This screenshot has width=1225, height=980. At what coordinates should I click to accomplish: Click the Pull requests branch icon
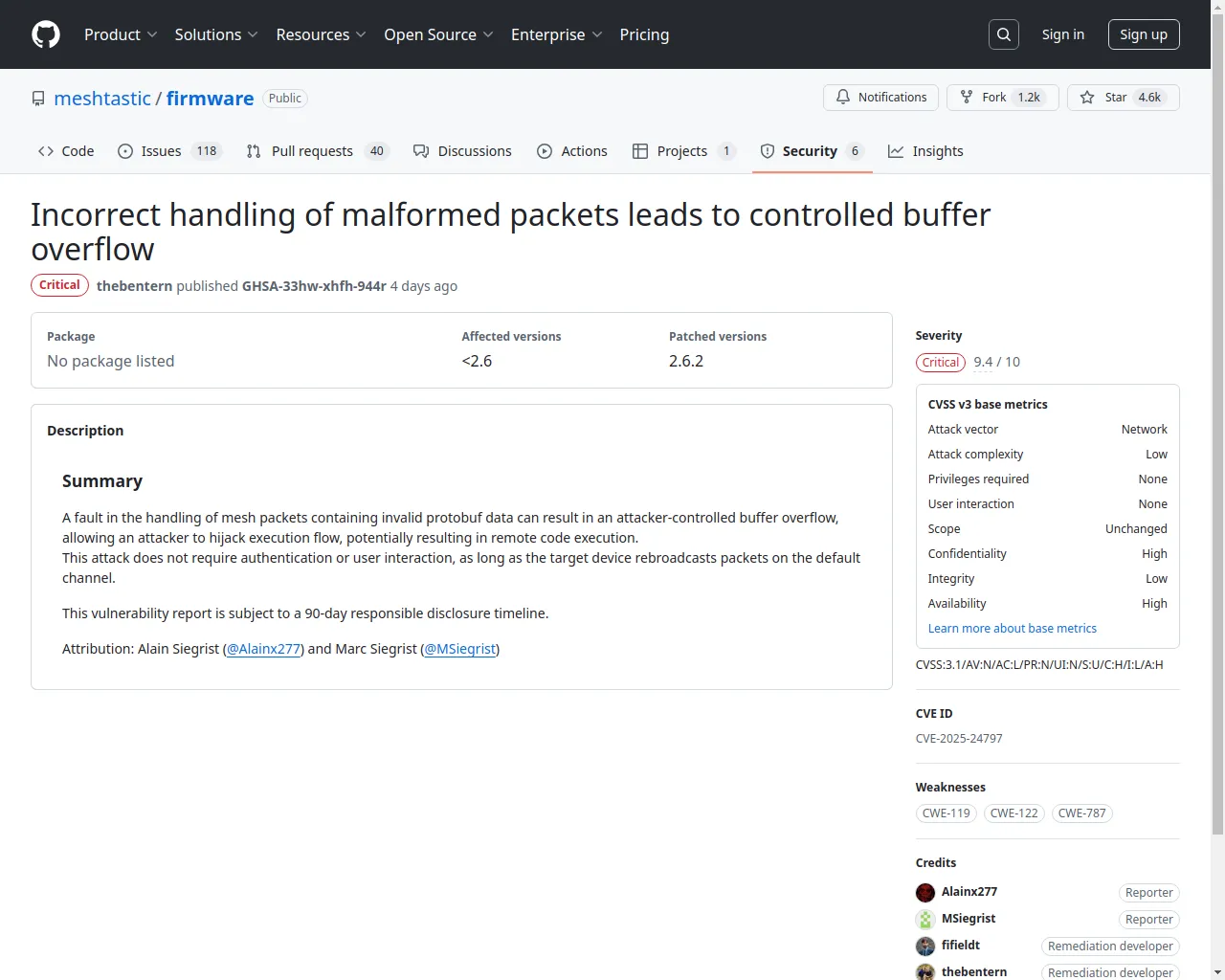click(x=254, y=151)
